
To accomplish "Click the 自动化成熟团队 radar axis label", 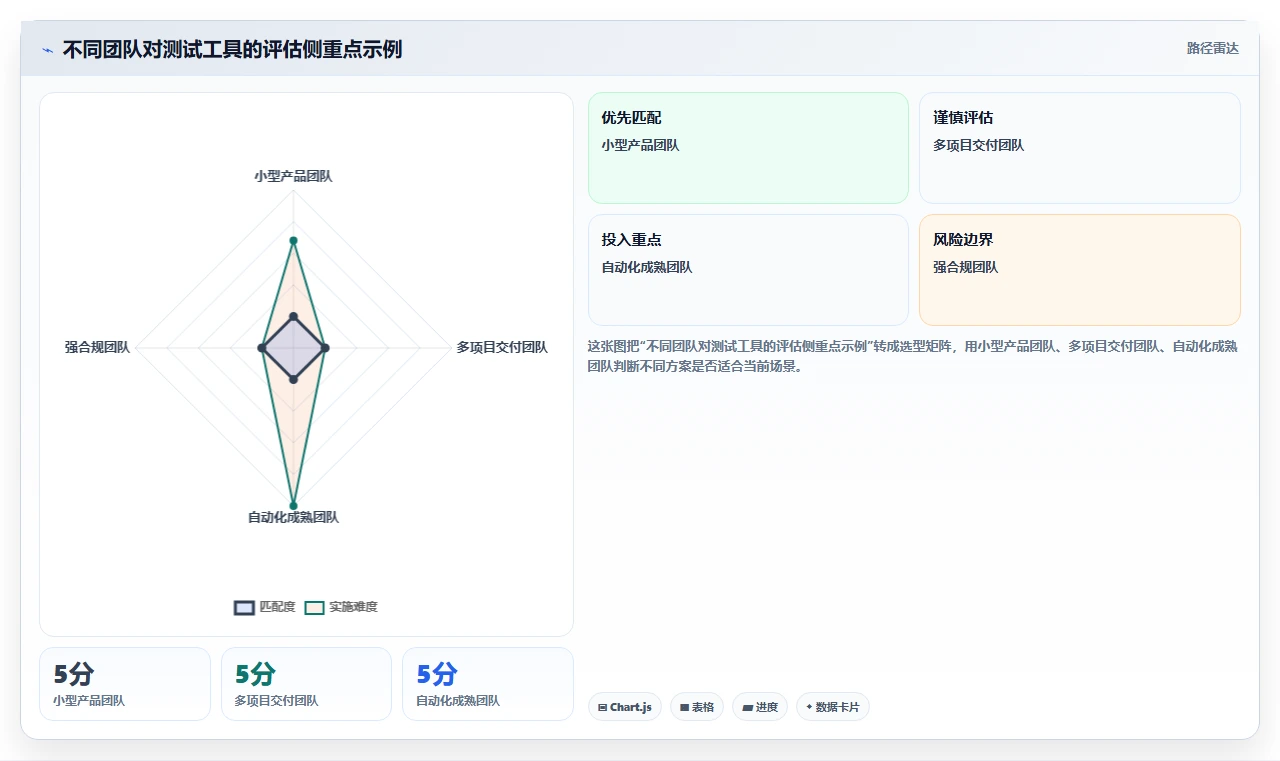I will [x=293, y=517].
